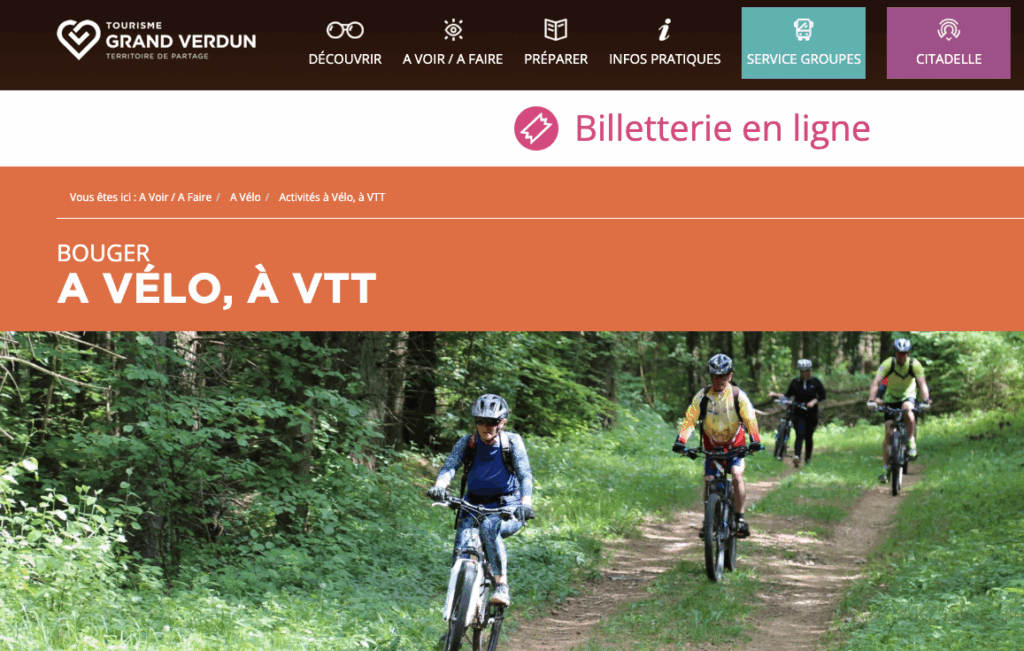The image size is (1024, 651).
Task: Click the Grand Verdun heart logo icon
Action: 78,39
